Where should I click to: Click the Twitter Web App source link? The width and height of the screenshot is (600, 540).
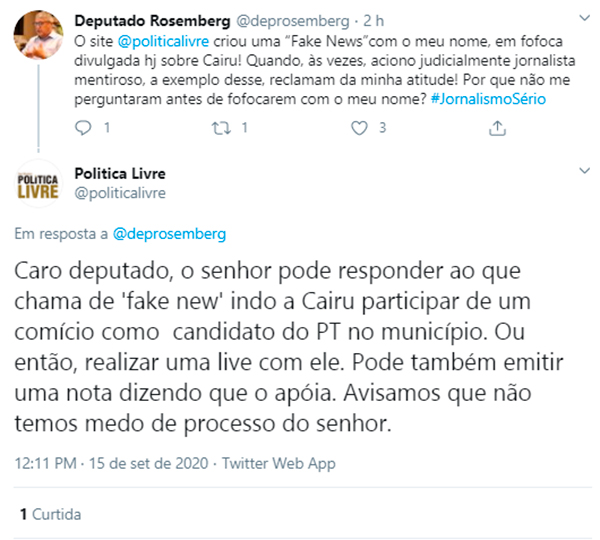pyautogui.click(x=278, y=463)
